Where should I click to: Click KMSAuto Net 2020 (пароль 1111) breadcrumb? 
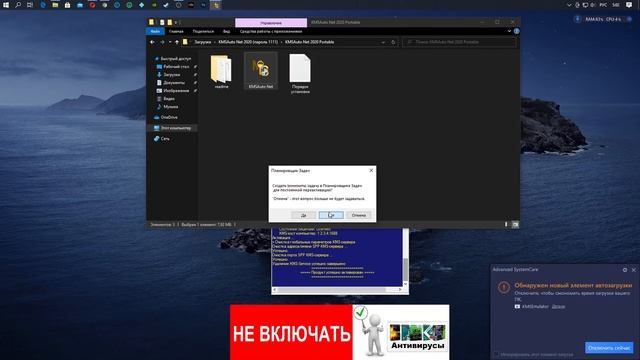[x=248, y=42]
